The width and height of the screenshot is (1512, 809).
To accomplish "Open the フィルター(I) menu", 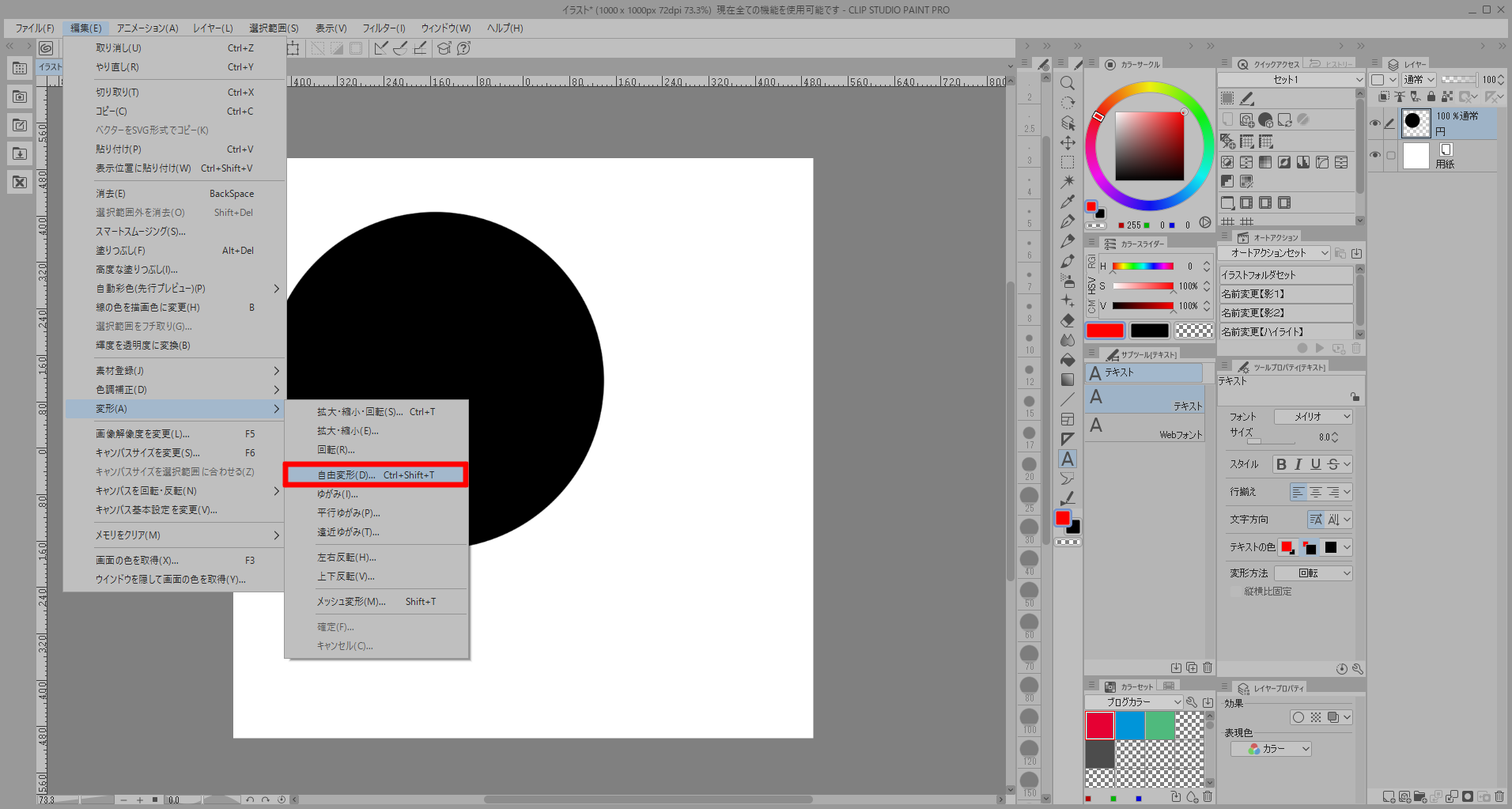I will 384,28.
